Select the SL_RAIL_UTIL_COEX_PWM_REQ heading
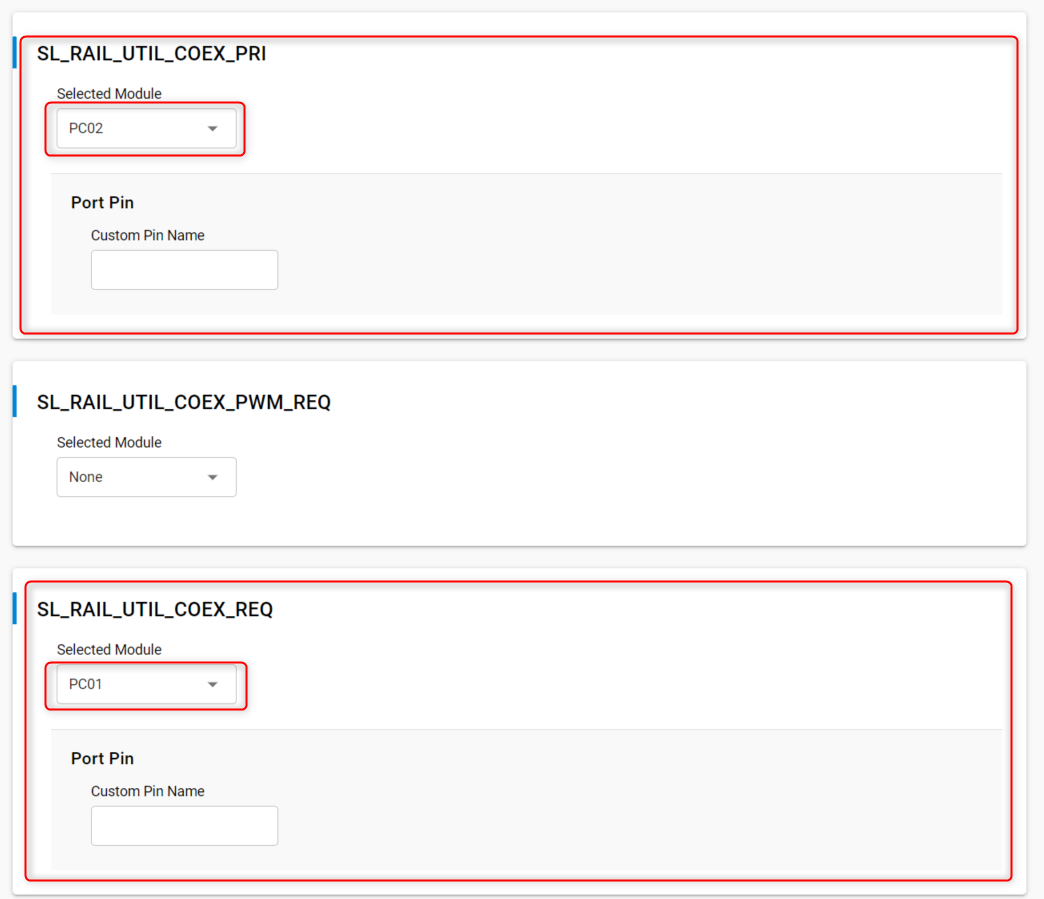 (x=183, y=402)
